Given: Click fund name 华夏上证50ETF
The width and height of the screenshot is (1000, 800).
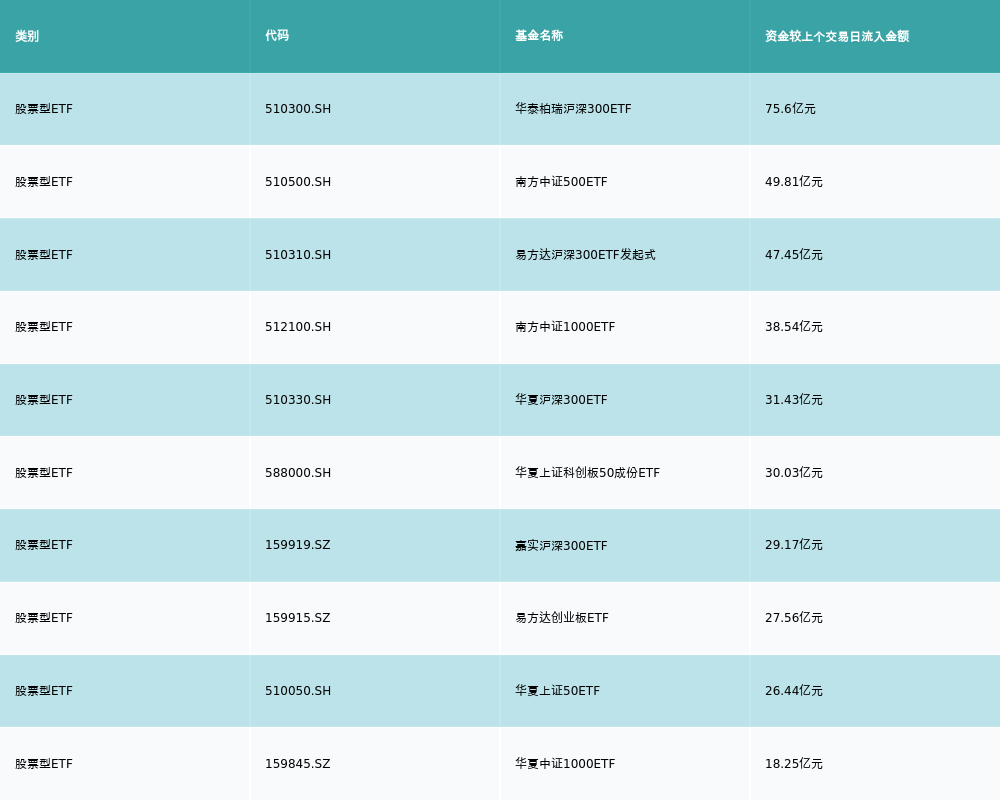Looking at the screenshot, I should [x=557, y=691].
